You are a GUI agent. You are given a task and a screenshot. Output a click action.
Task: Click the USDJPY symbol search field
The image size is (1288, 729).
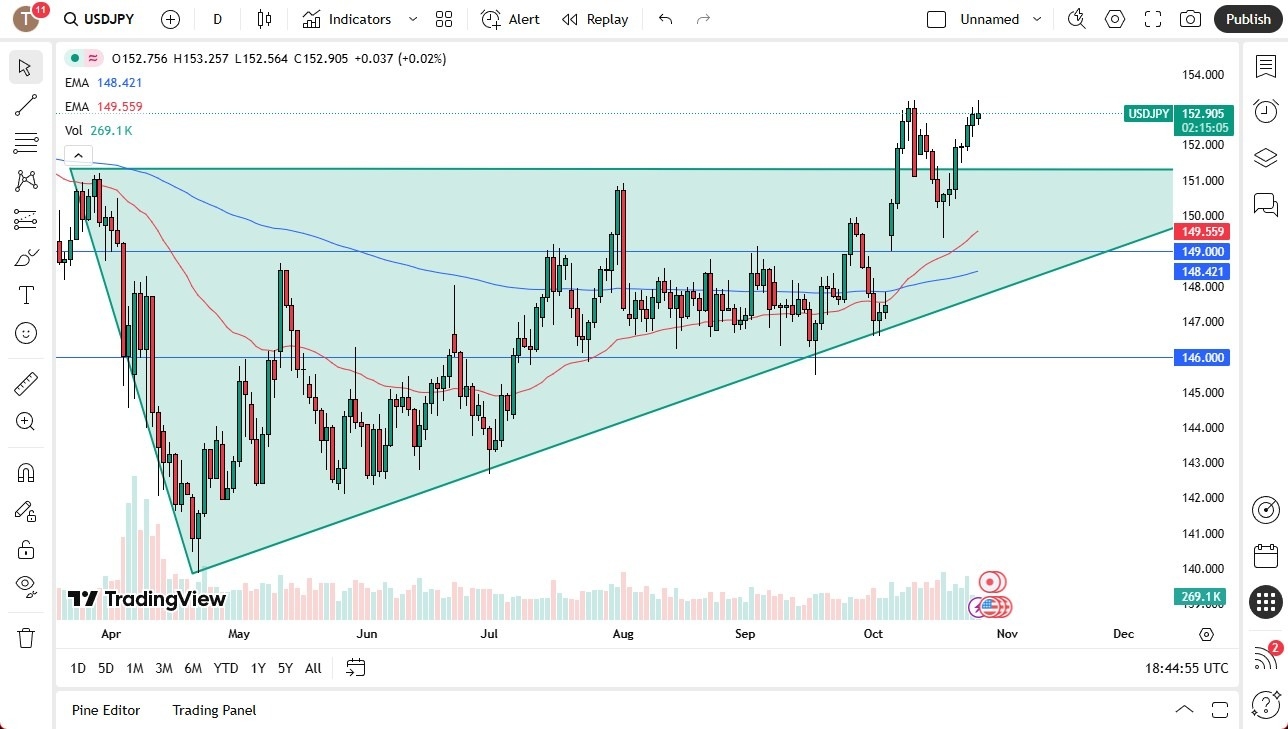pos(98,18)
